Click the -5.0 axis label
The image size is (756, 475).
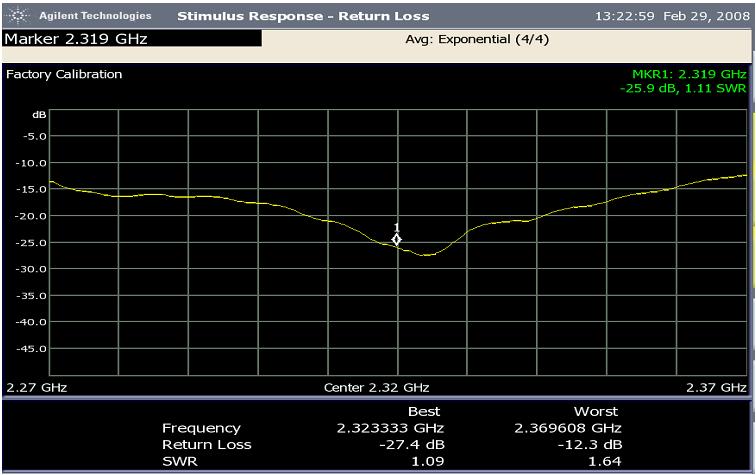coord(35,136)
